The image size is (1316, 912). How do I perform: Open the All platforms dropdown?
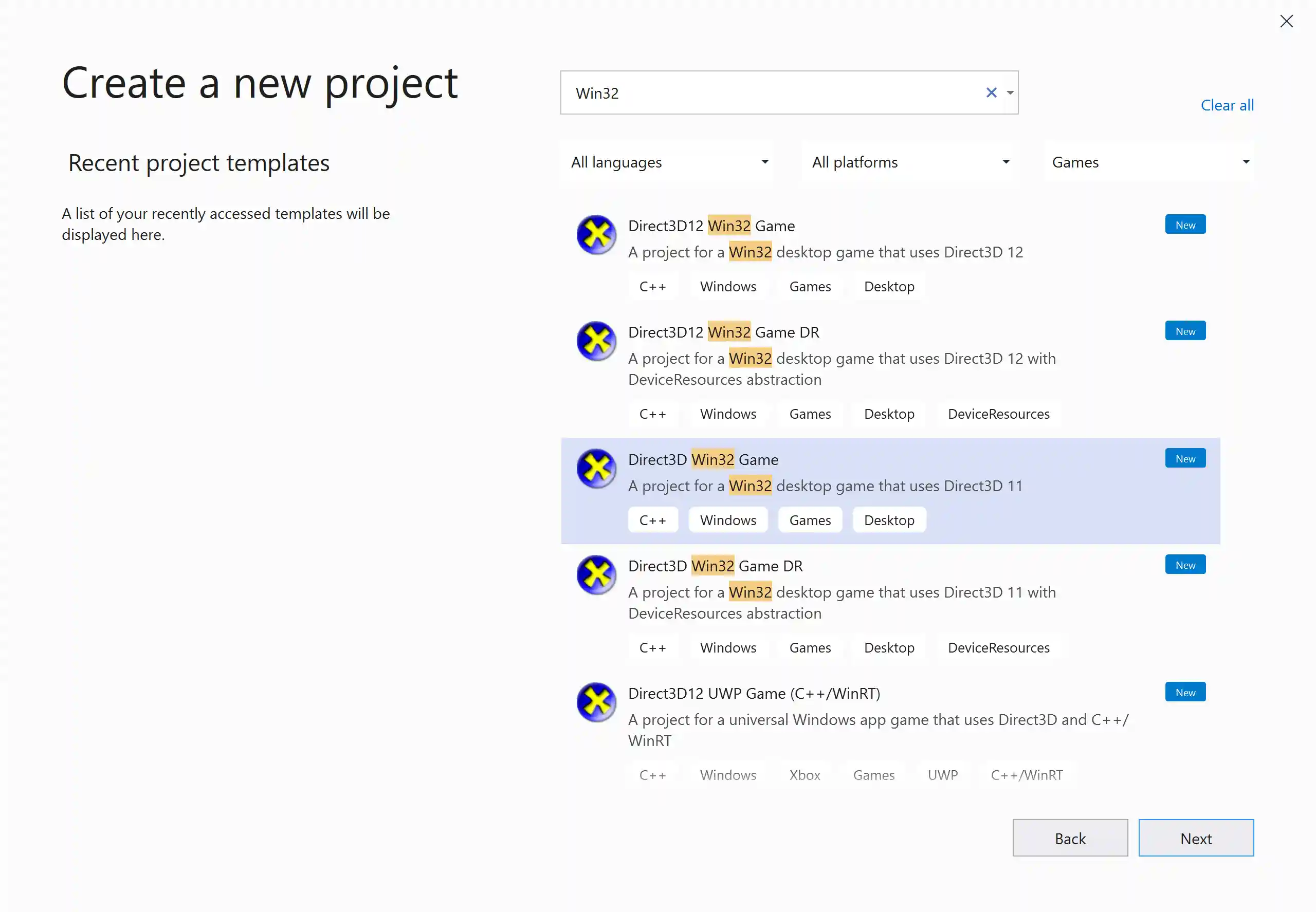click(909, 162)
